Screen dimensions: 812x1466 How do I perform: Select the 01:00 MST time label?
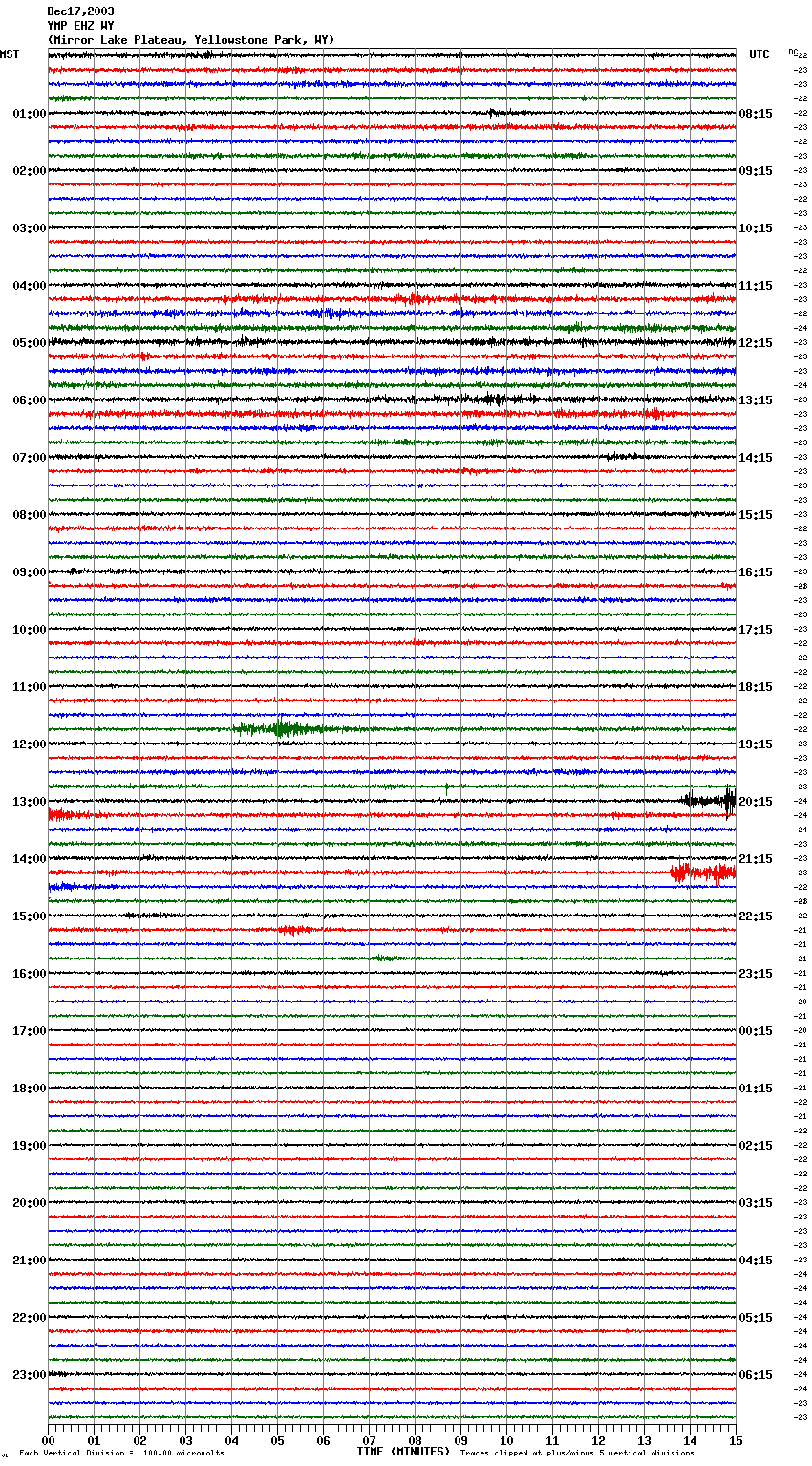point(29,114)
